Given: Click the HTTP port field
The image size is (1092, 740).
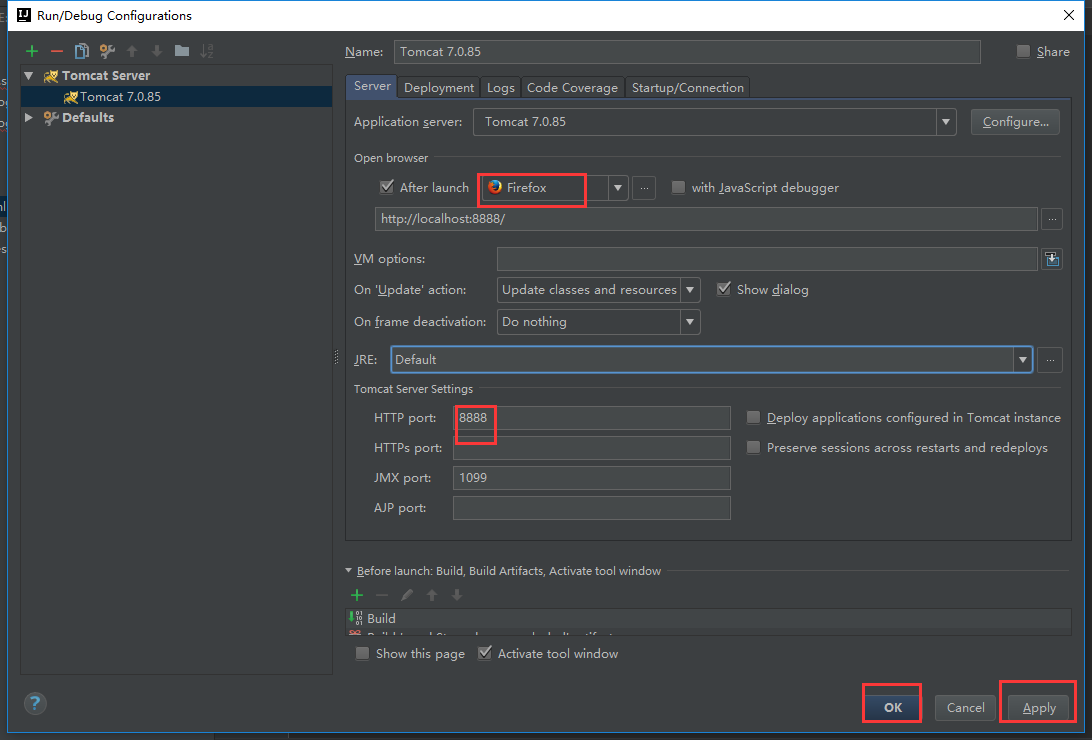Looking at the screenshot, I should click(592, 418).
